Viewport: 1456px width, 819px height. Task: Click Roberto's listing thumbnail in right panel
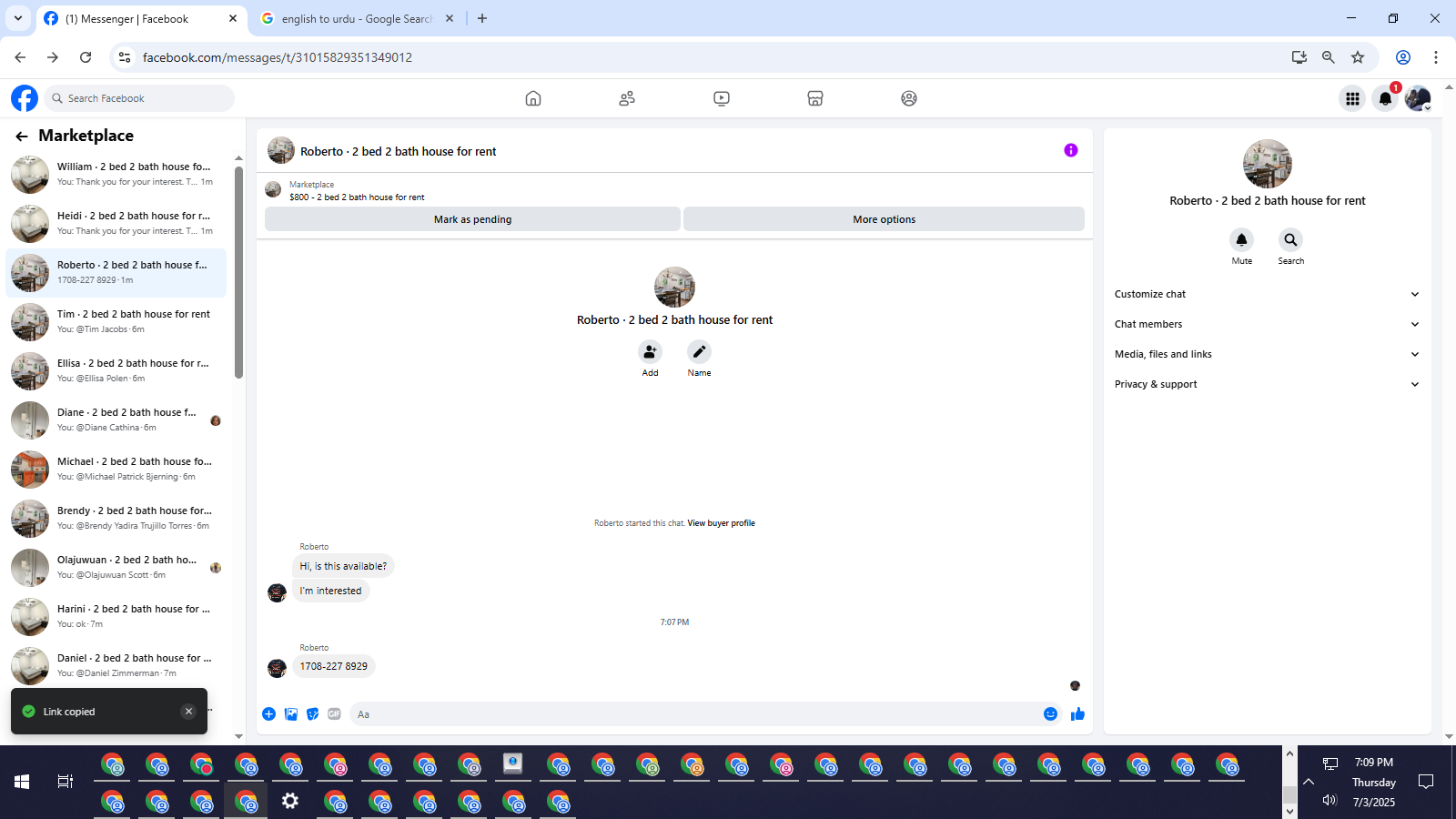(x=1268, y=164)
